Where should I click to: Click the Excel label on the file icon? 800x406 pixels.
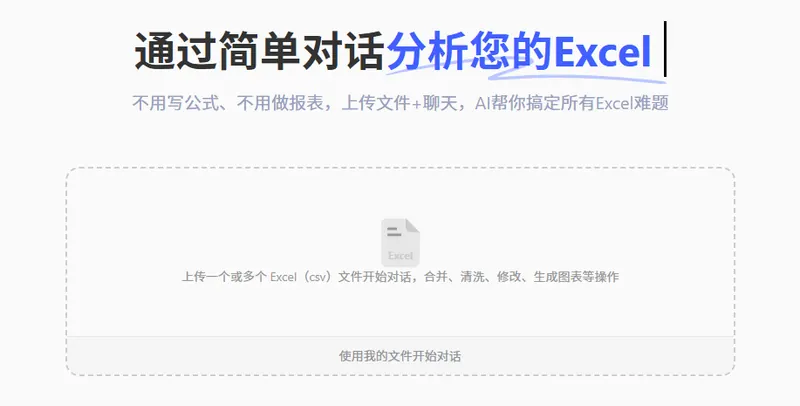click(x=401, y=256)
